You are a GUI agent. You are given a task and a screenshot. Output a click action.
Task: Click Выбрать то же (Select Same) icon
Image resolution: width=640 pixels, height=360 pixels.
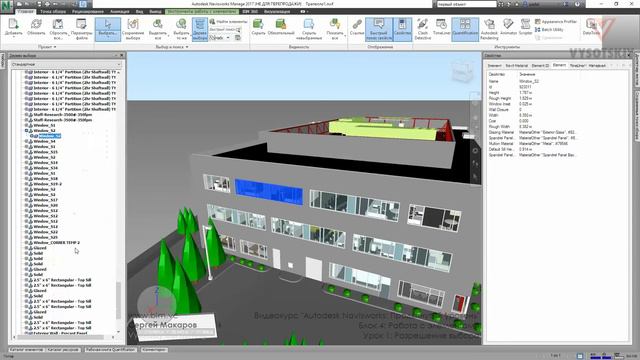click(181, 24)
